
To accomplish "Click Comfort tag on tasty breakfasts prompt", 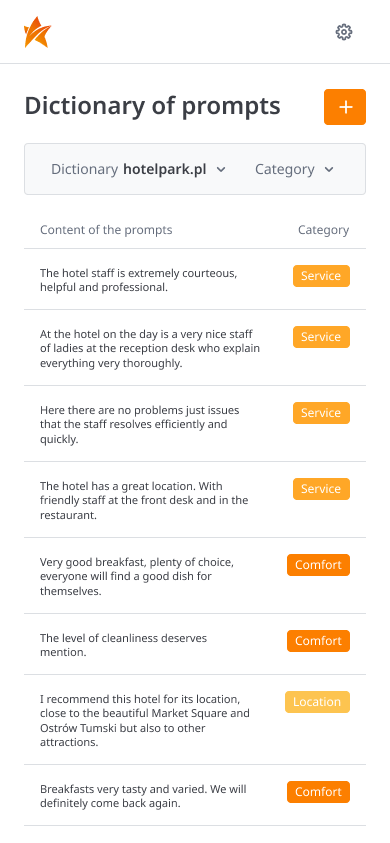I will [318, 792].
